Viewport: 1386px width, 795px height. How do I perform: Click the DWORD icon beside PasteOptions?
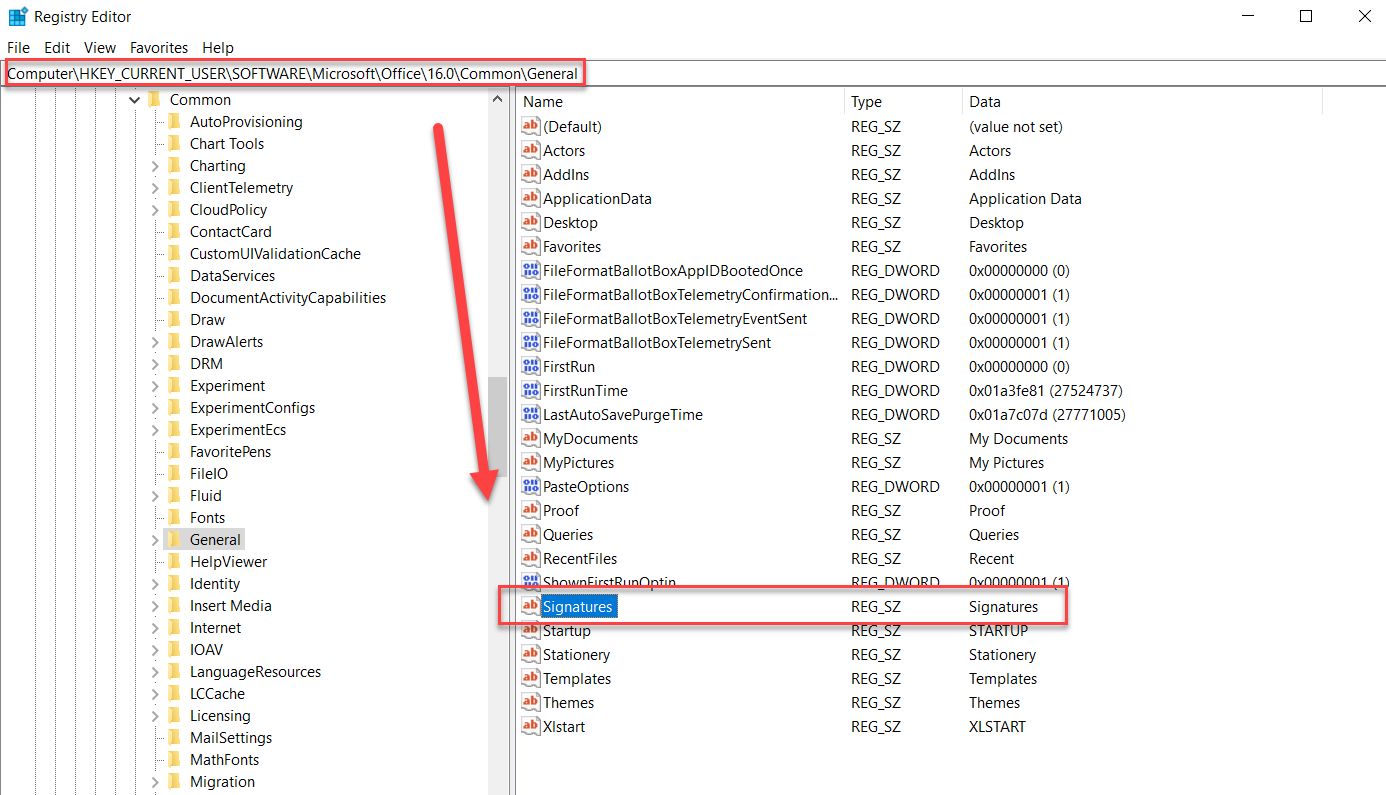(x=531, y=486)
